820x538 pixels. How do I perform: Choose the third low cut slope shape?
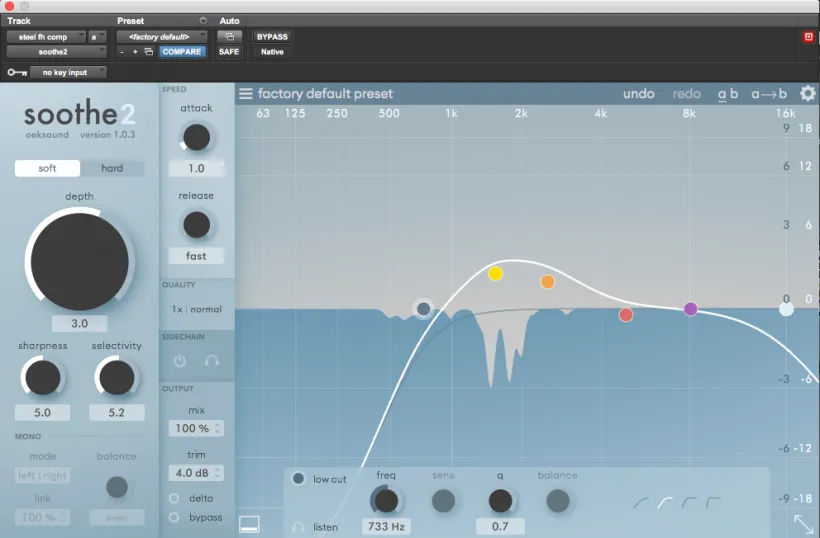(x=689, y=503)
